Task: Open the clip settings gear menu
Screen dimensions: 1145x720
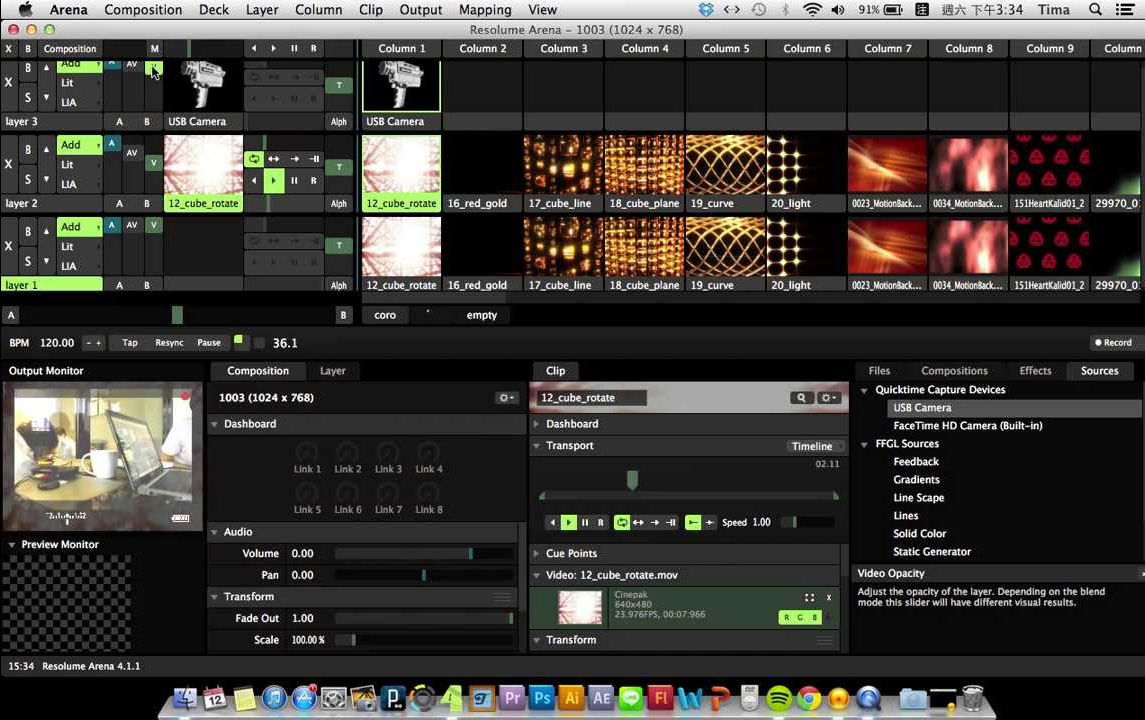Action: [x=827, y=398]
